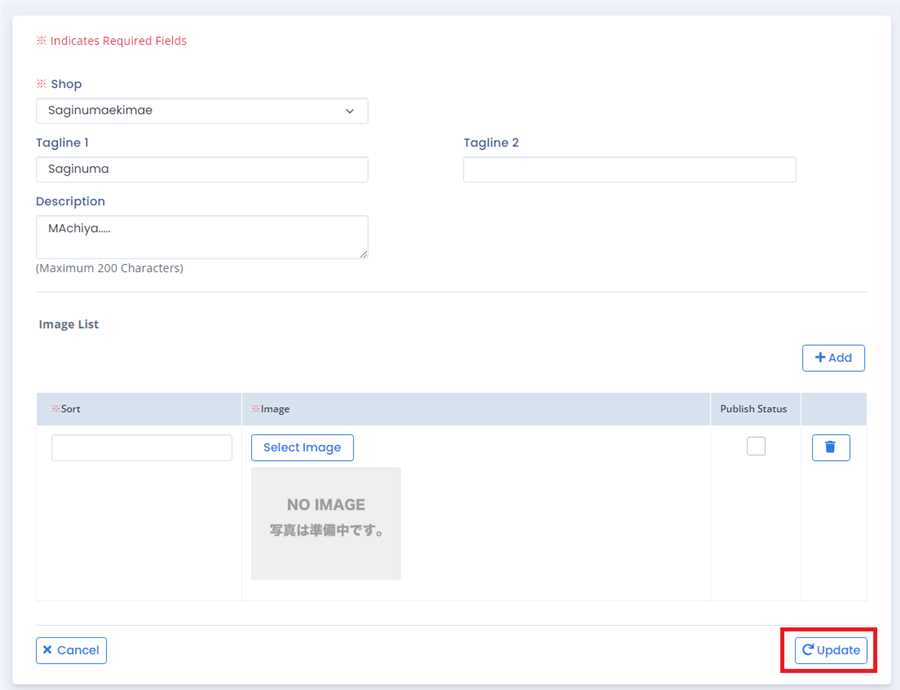The width and height of the screenshot is (900, 690).
Task: Click the Indicates Required Fields notice
Action: point(118,41)
